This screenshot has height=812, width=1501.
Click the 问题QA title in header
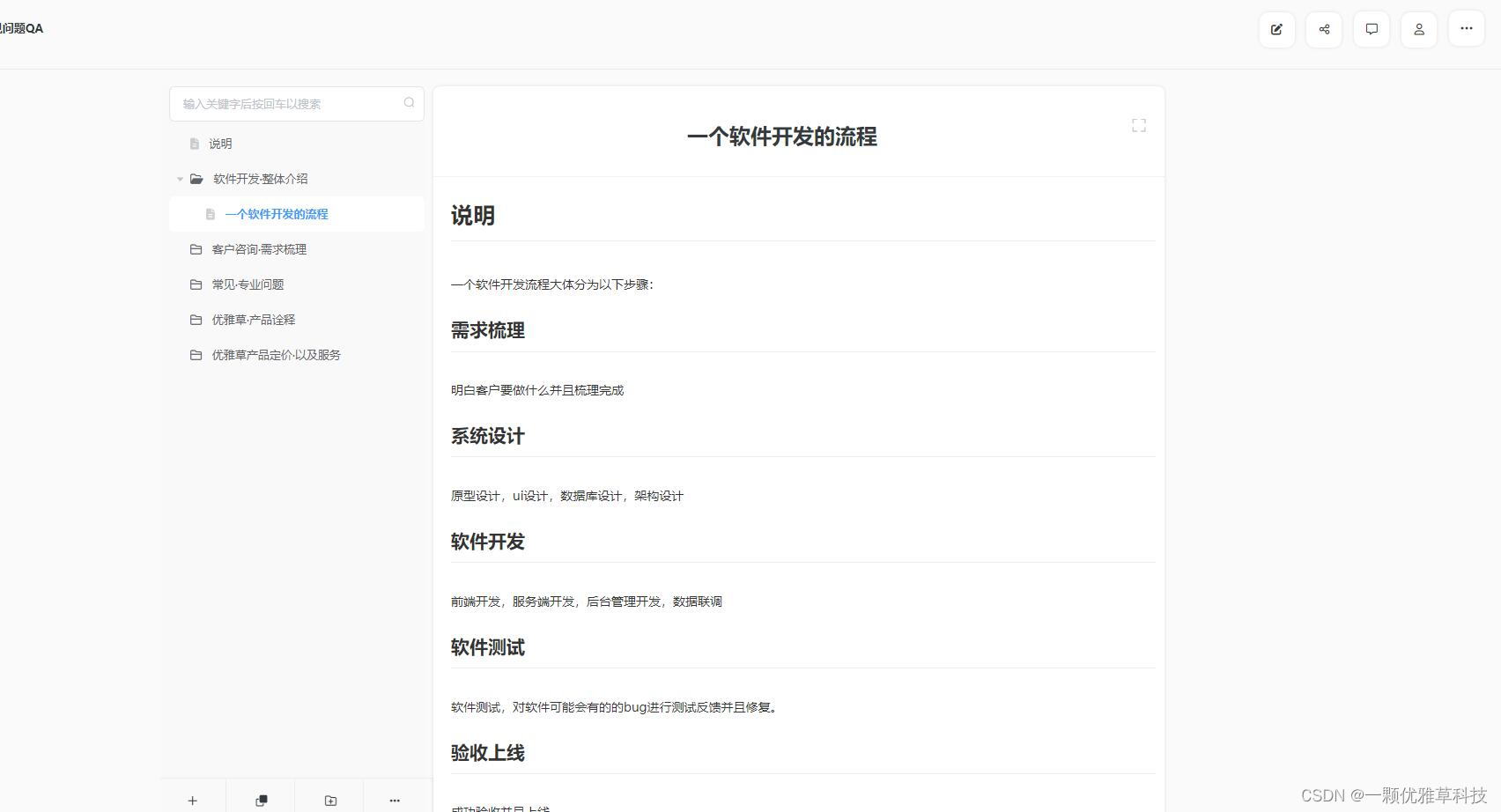21,28
